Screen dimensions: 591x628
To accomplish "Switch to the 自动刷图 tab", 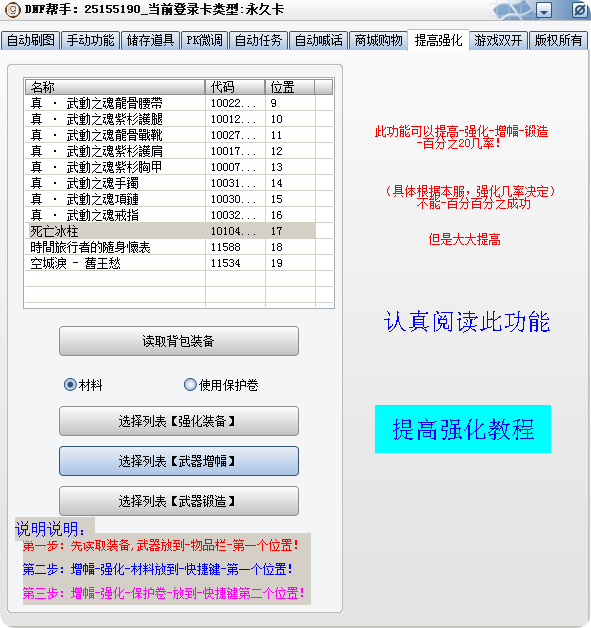I will pos(31,40).
